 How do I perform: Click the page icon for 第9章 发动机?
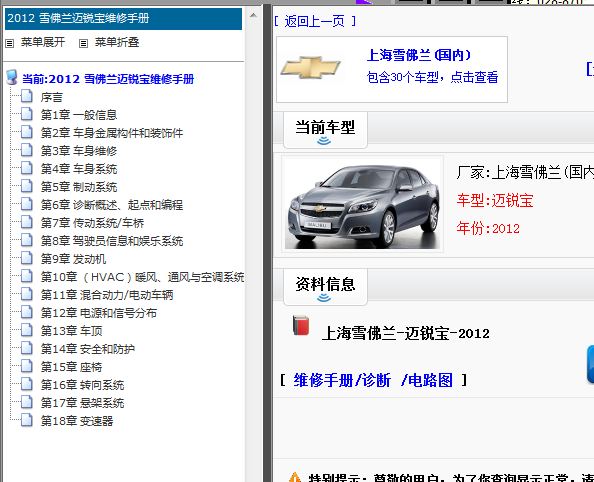pos(27,258)
